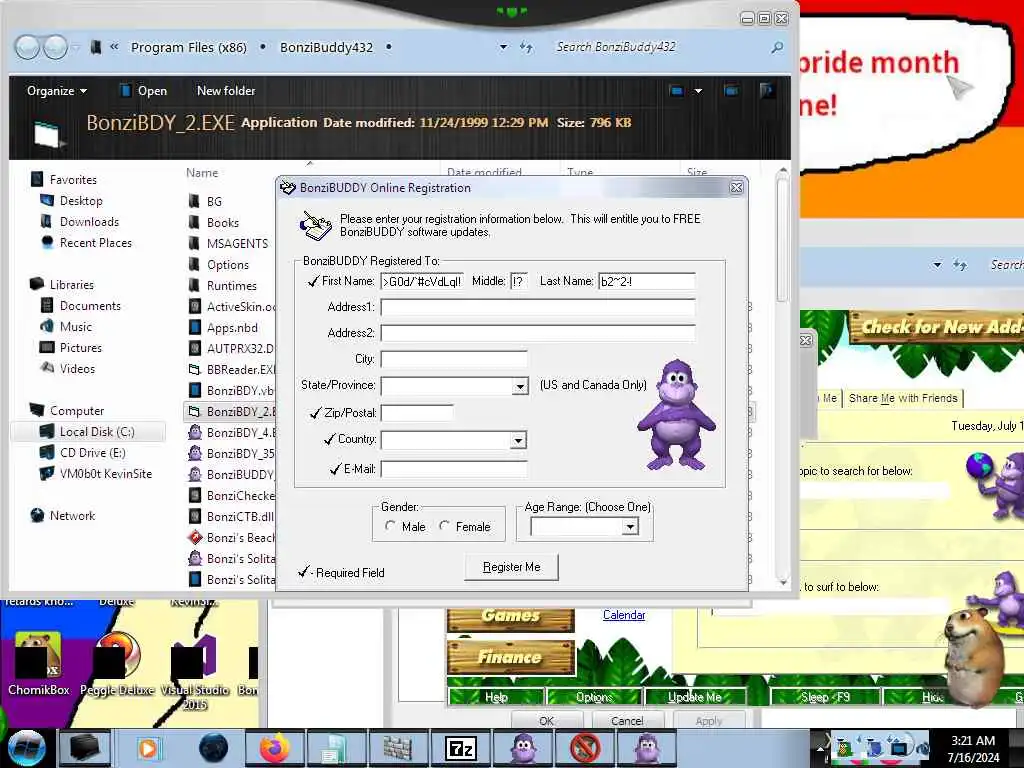Click the Finance button in Bonzi window
This screenshot has width=1024, height=768.
click(511, 657)
